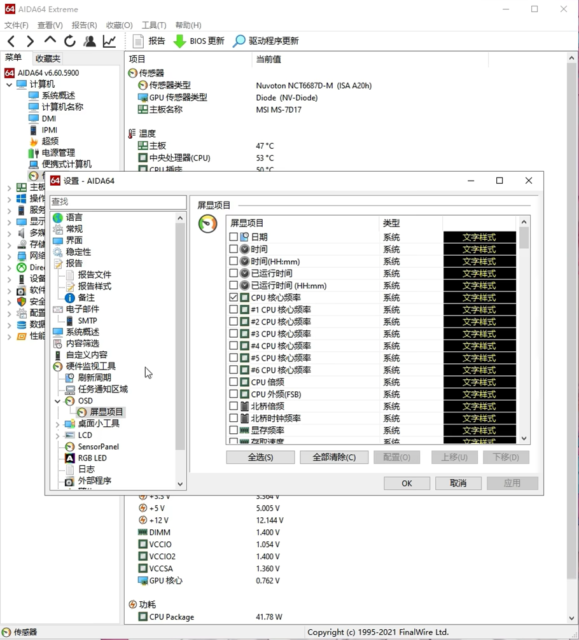579x640 pixels.
Task: Open the 报告(R) menu
Action: pyautogui.click(x=84, y=25)
